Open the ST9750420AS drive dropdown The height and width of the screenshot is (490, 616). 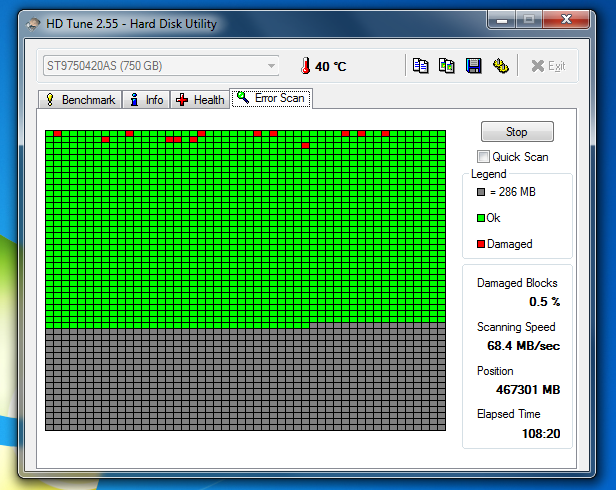(x=161, y=66)
